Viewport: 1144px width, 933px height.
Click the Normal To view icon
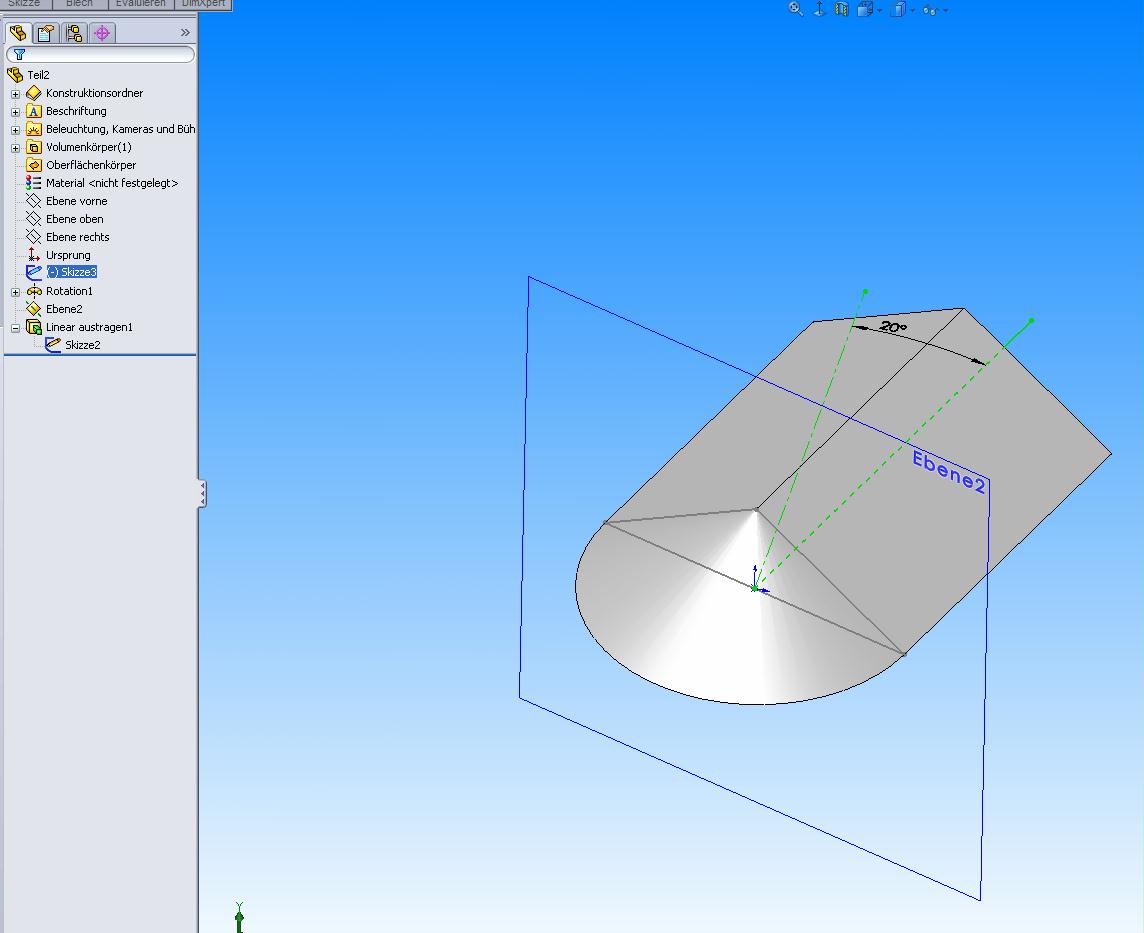(x=819, y=9)
